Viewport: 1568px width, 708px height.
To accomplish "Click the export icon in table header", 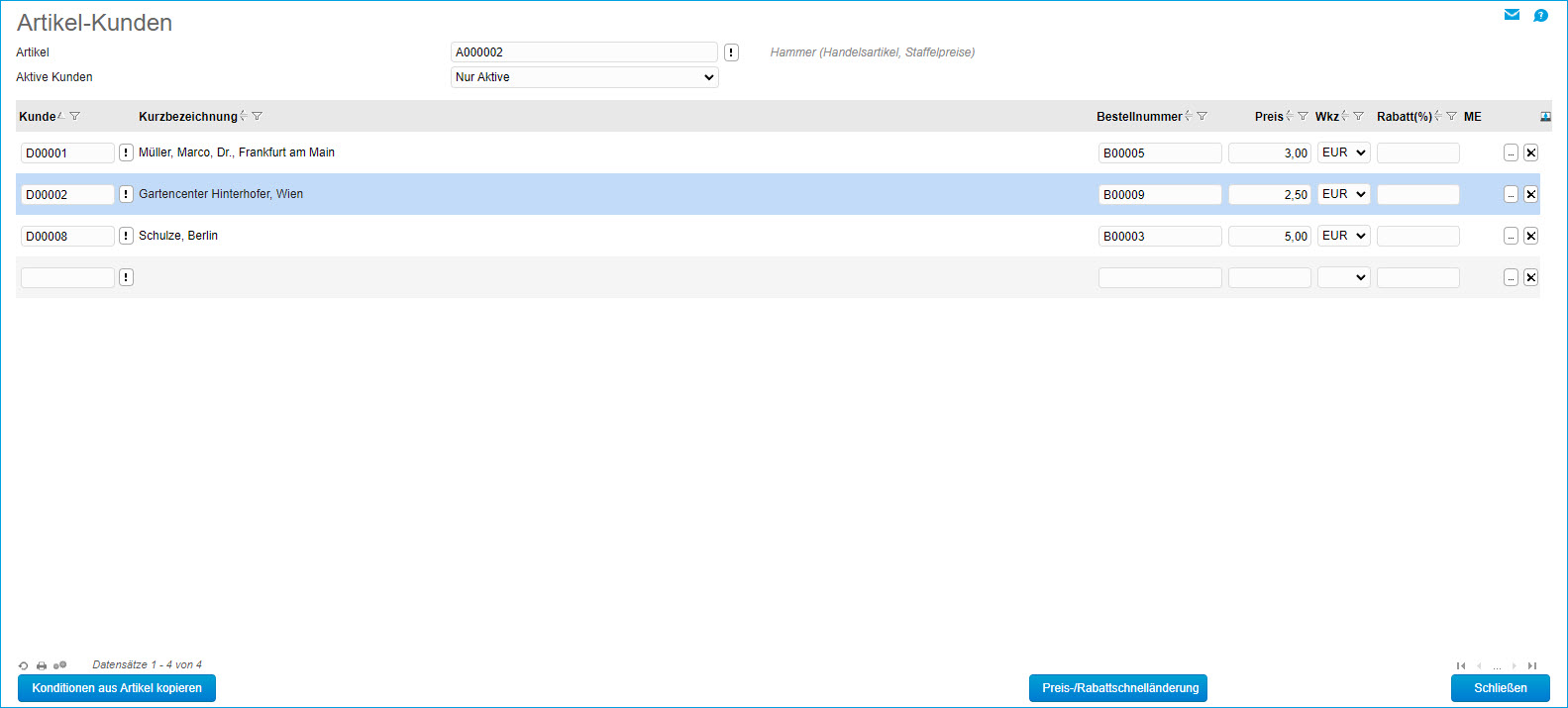I will tap(1545, 117).
